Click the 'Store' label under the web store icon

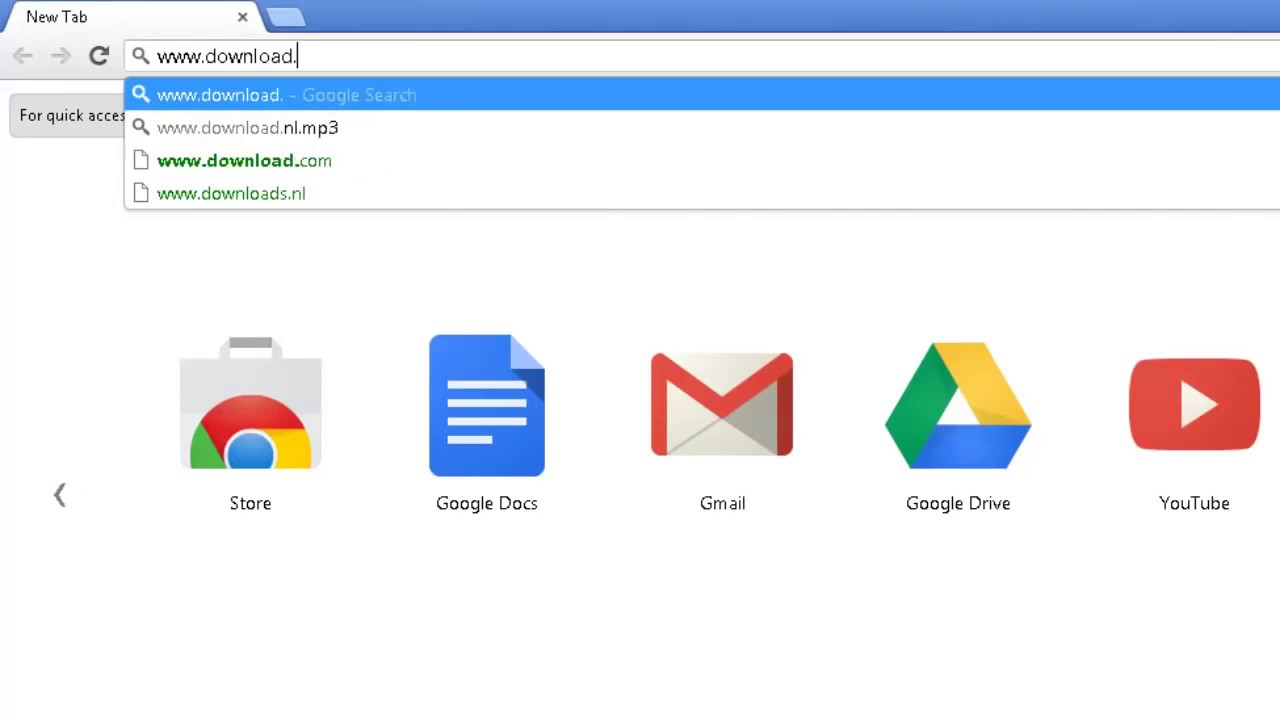(x=250, y=503)
